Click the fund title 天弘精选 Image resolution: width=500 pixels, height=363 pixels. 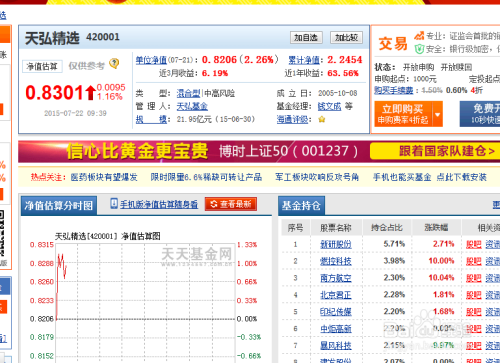click(52, 38)
